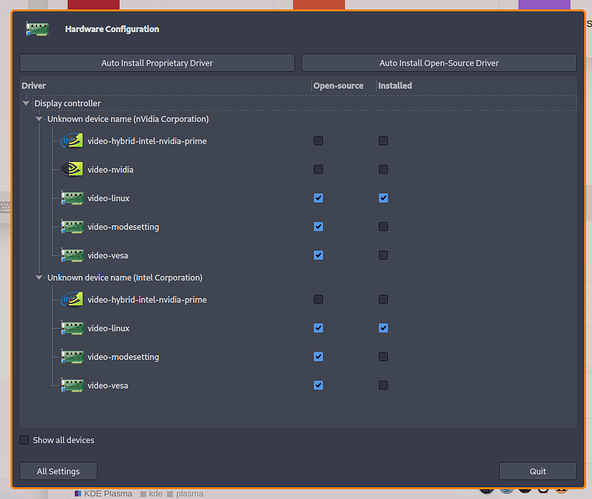Screen dimensions: 592x499
Task: Click video-modesetting card icon under Intel Corporation
Action: pyautogui.click(x=72, y=357)
